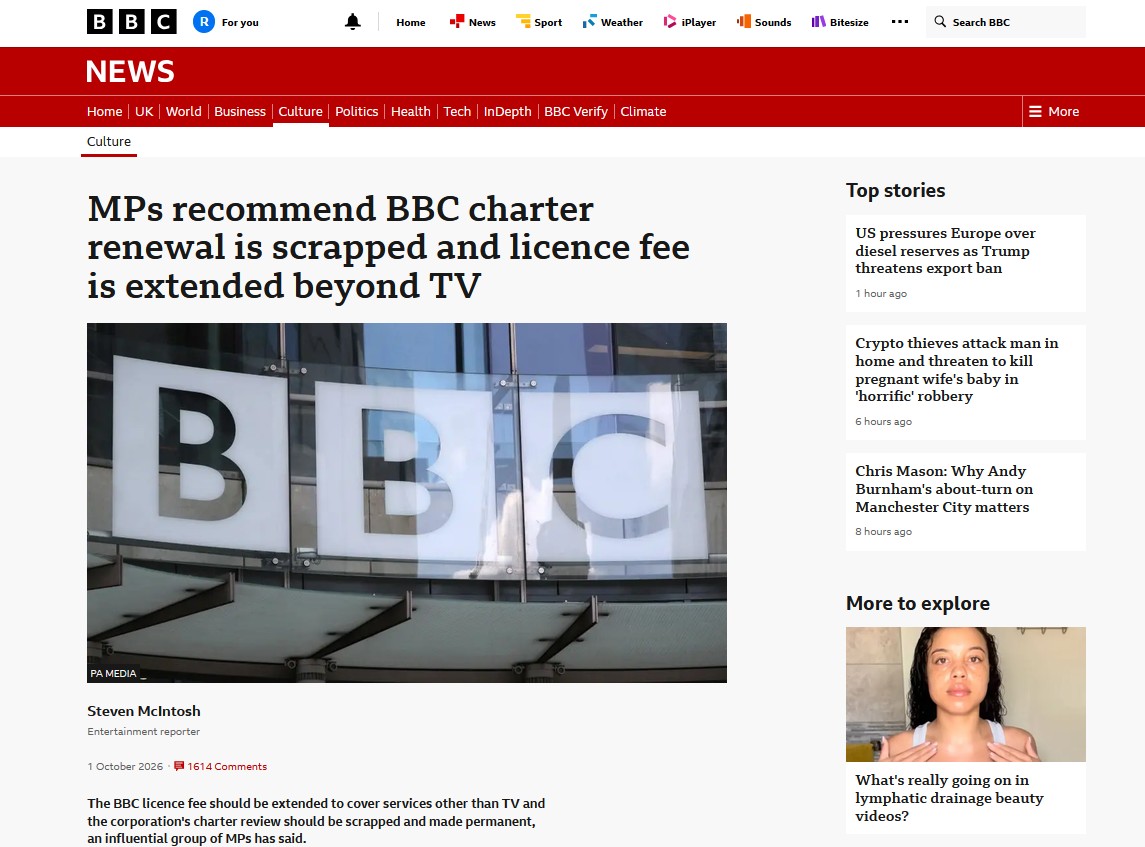The width and height of the screenshot is (1145, 847).
Task: Click the Search BBC input field
Action: [1006, 22]
